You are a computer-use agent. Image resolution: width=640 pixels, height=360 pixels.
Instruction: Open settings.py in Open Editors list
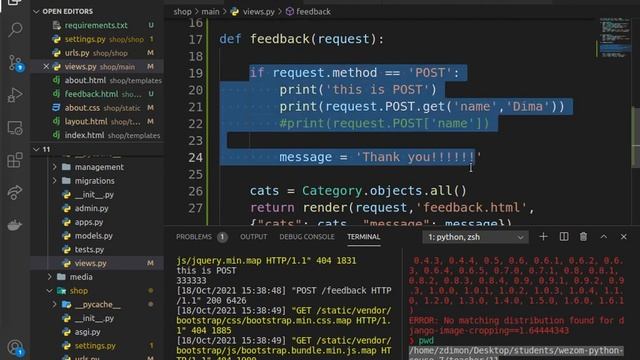coord(96,39)
